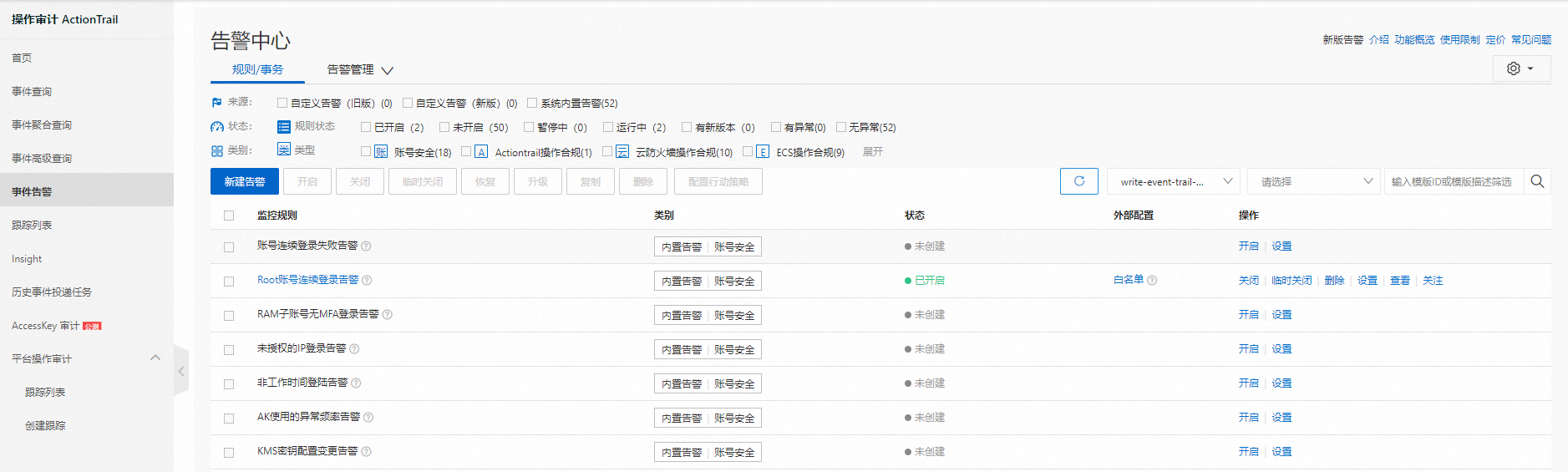Focus the template ID search input
1568x472 pixels.
tap(1454, 181)
